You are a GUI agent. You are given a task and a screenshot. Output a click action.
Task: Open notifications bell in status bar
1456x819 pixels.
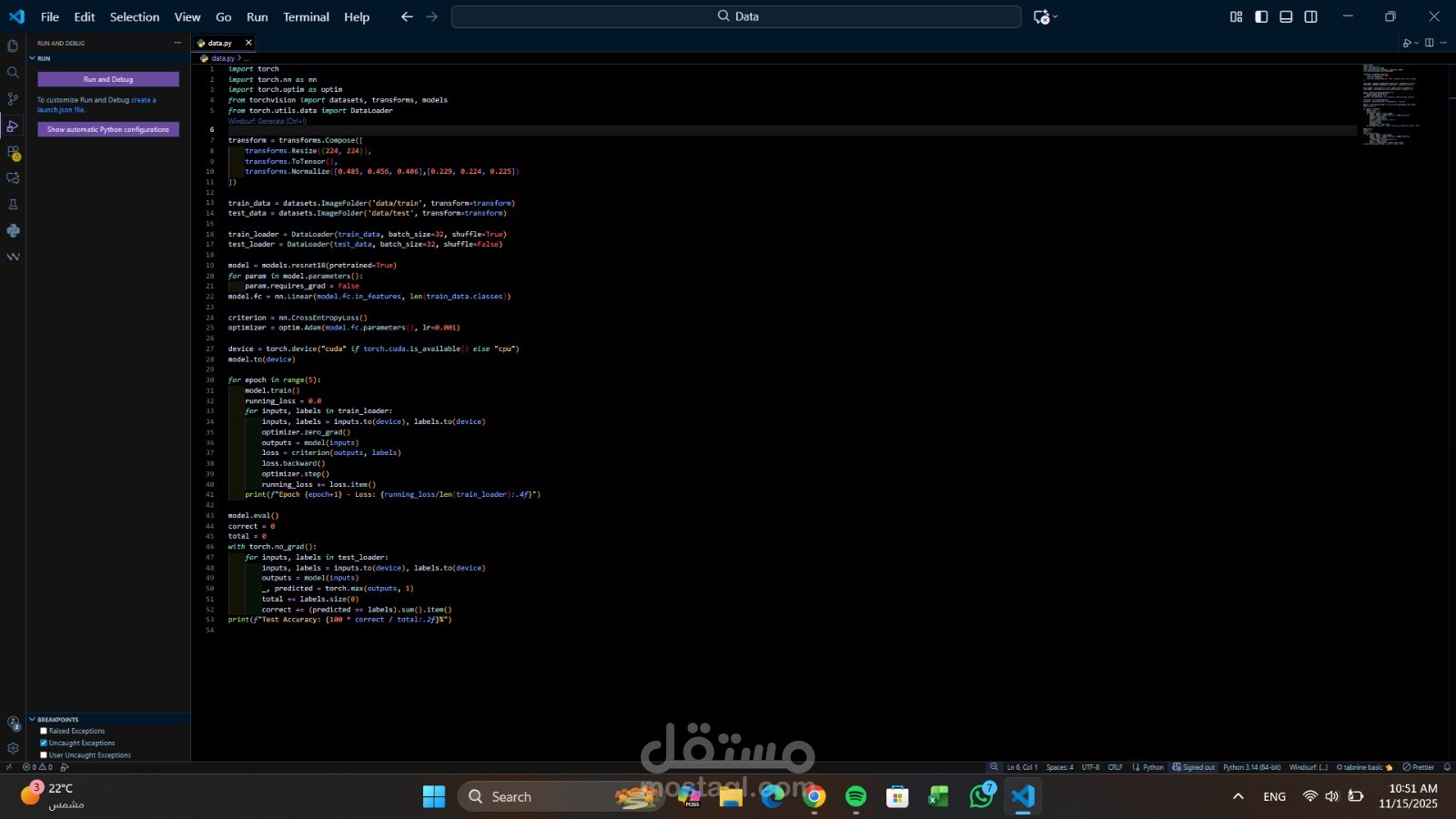(1447, 767)
